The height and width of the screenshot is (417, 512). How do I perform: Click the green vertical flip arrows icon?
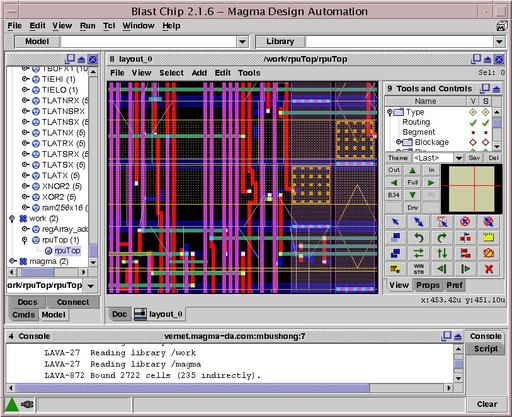click(442, 253)
